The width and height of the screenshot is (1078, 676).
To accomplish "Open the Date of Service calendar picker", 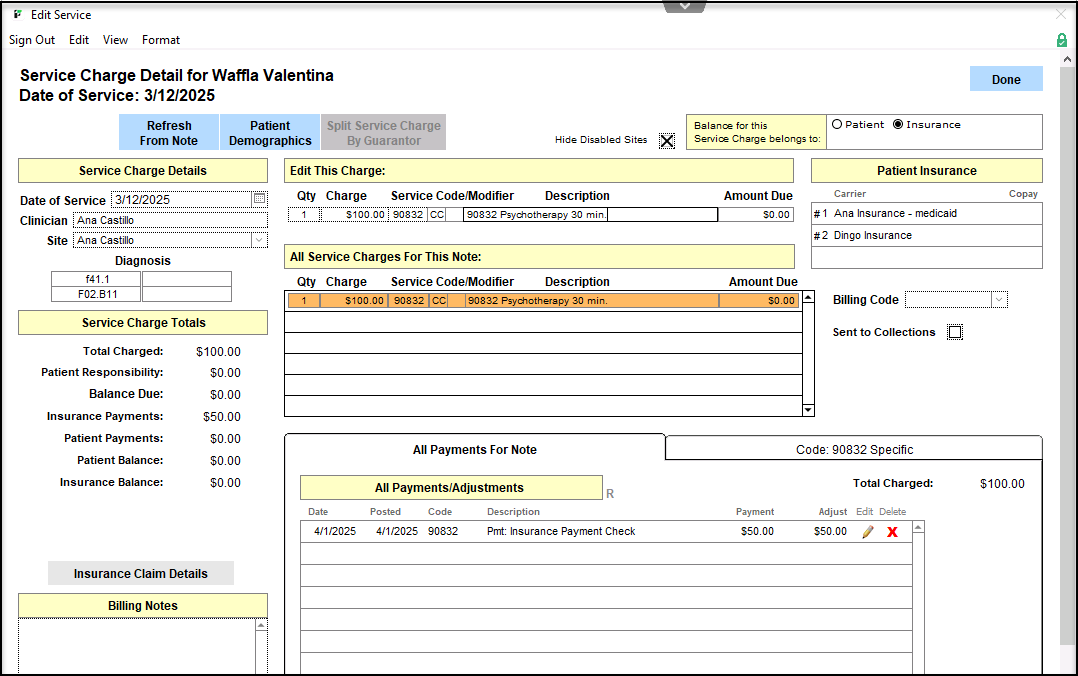I will pyautogui.click(x=260, y=199).
